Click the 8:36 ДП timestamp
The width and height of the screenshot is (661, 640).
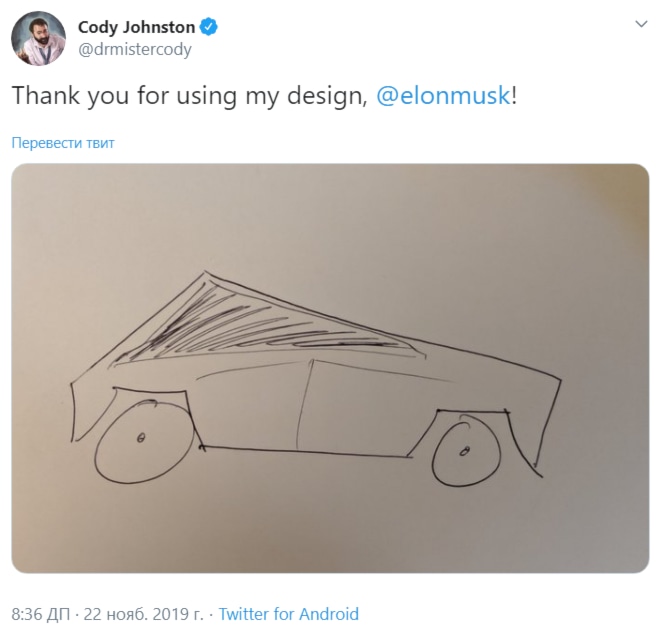40,614
